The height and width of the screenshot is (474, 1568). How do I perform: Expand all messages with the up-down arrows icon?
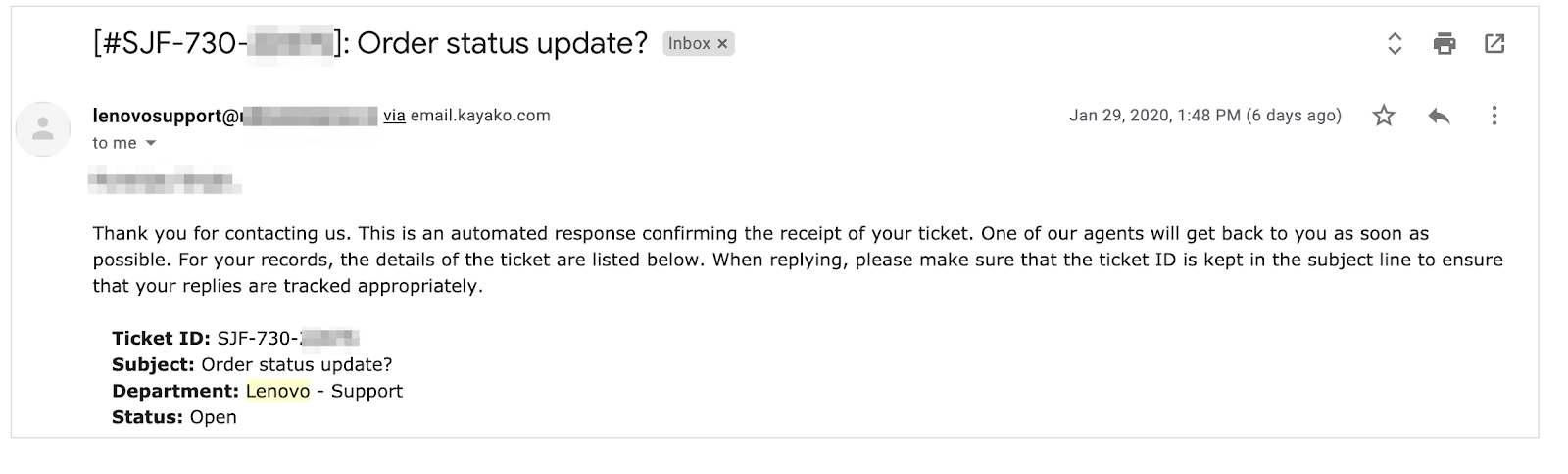point(1395,43)
